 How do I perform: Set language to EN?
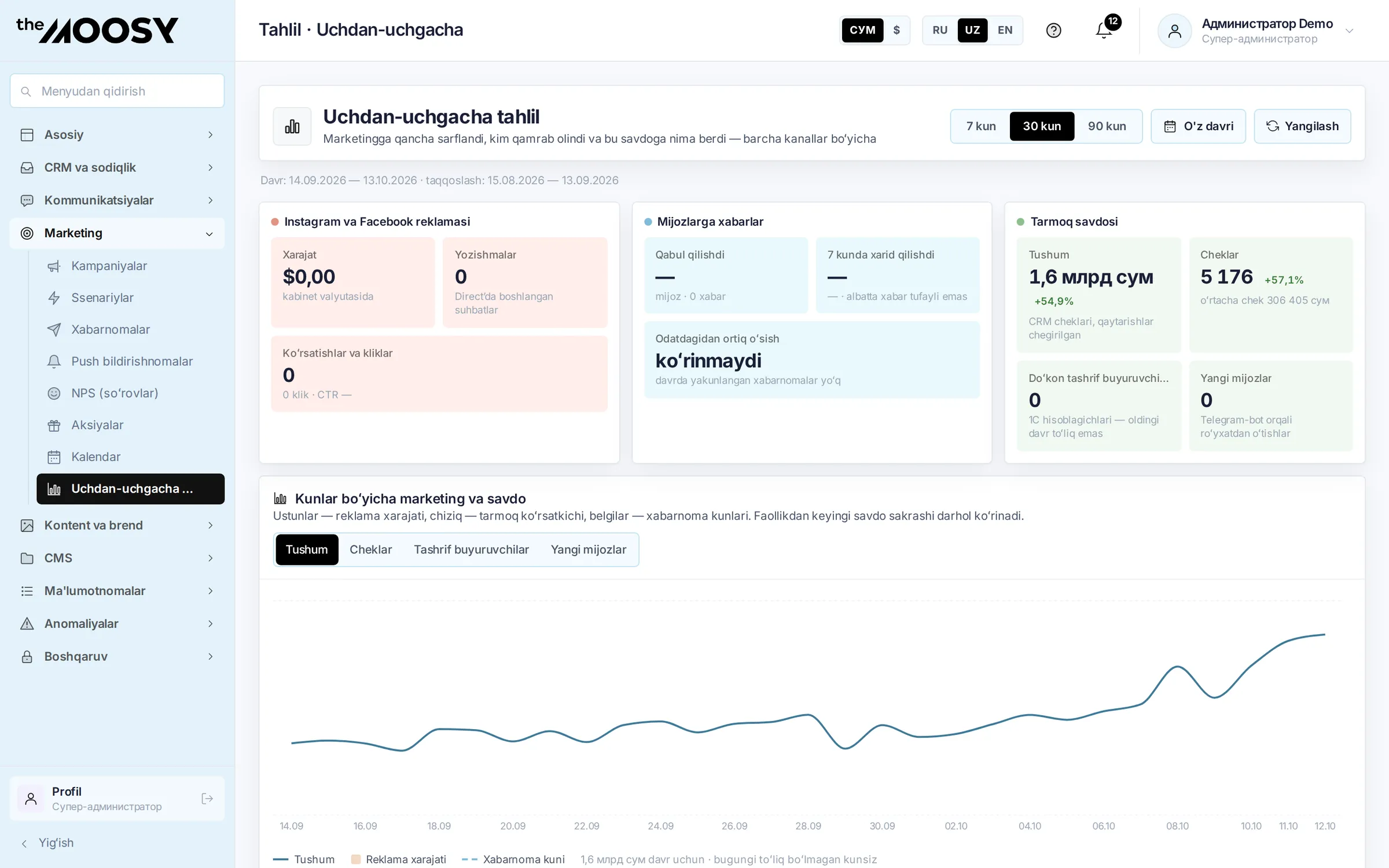click(1005, 30)
